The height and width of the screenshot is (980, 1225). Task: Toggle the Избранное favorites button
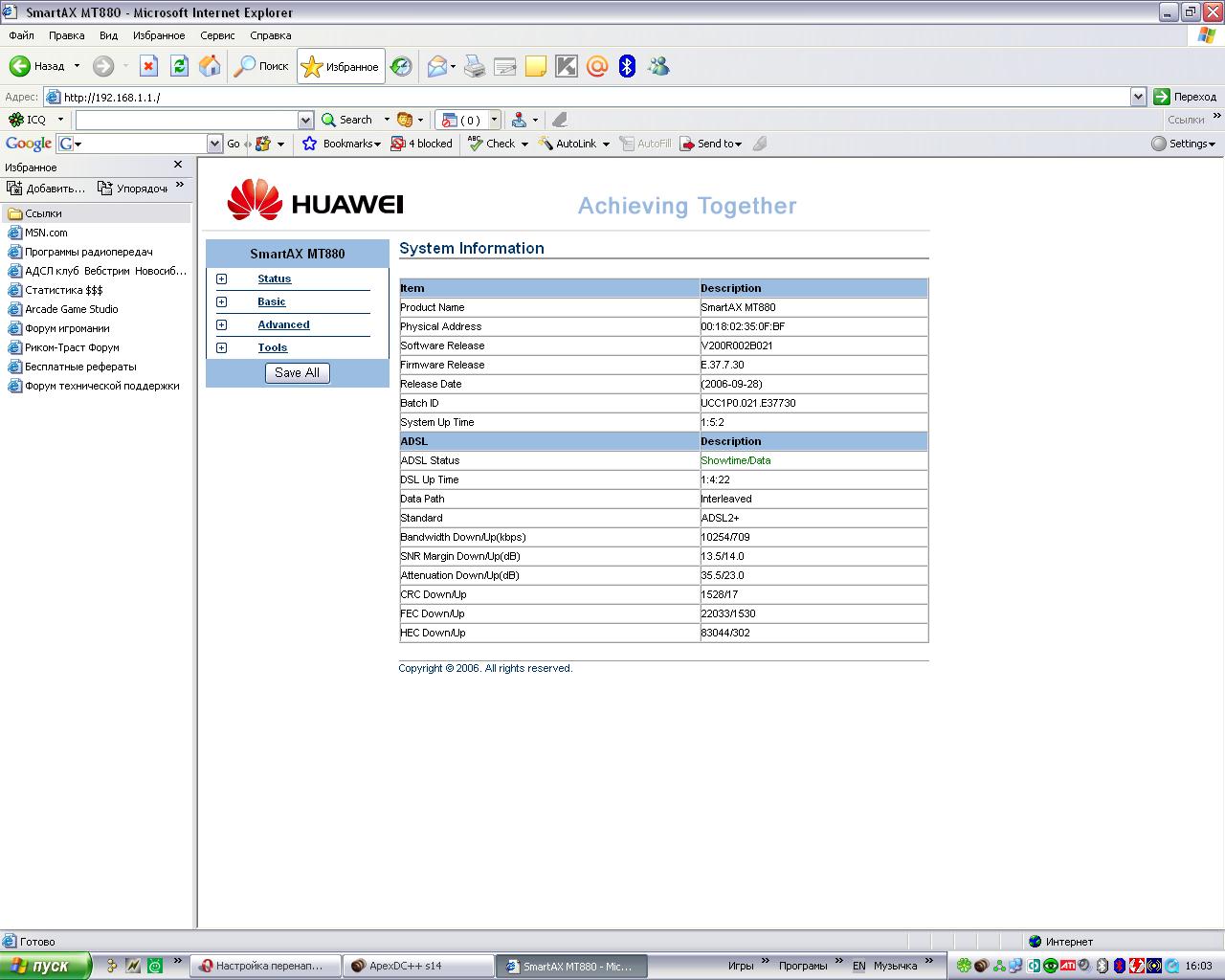pyautogui.click(x=341, y=66)
